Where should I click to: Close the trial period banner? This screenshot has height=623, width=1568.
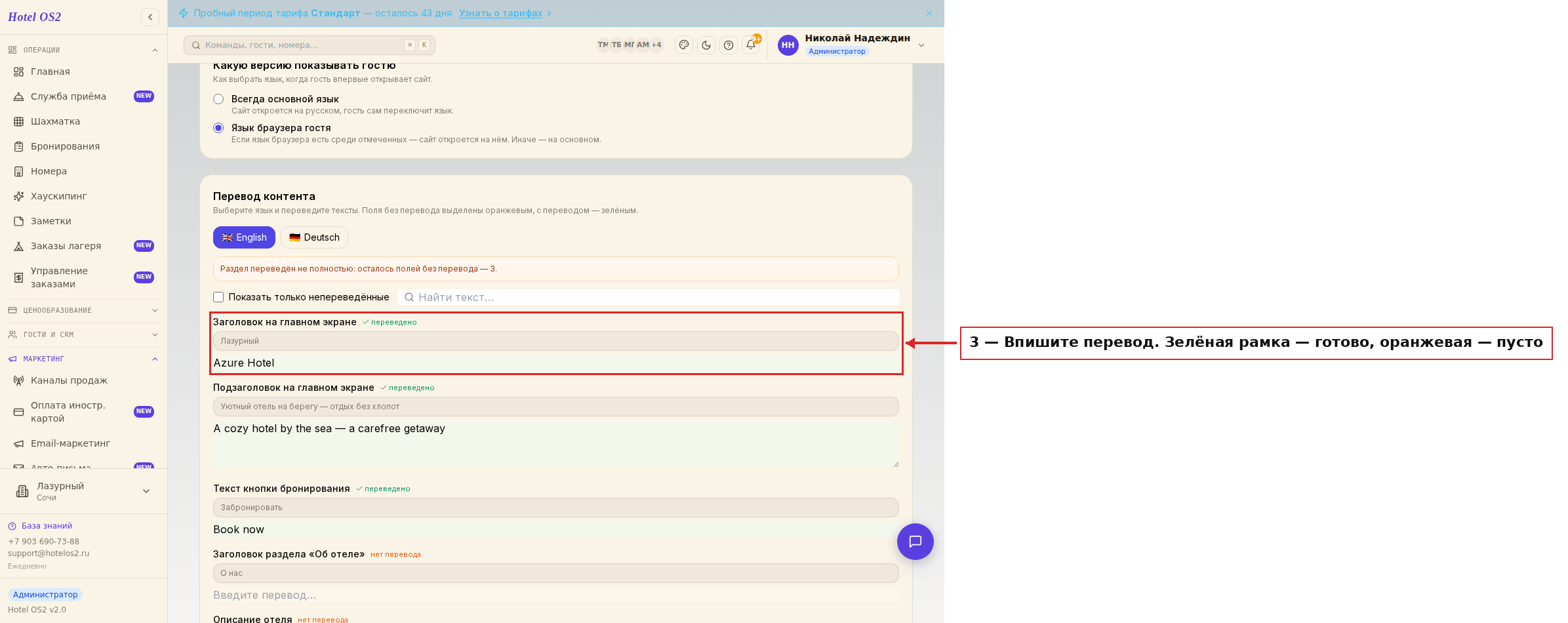[x=929, y=13]
